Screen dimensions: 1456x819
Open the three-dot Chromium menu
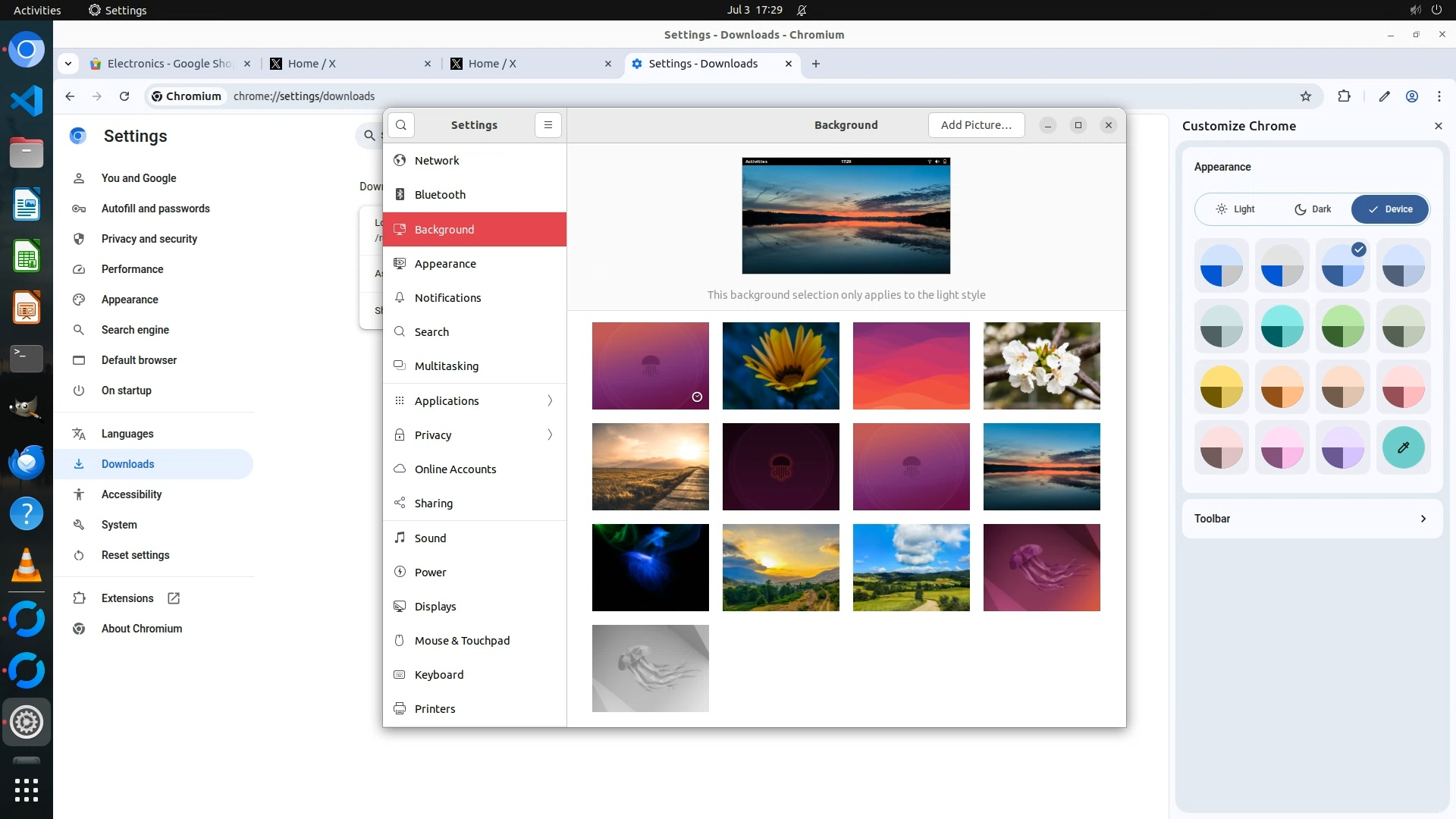click(1439, 96)
